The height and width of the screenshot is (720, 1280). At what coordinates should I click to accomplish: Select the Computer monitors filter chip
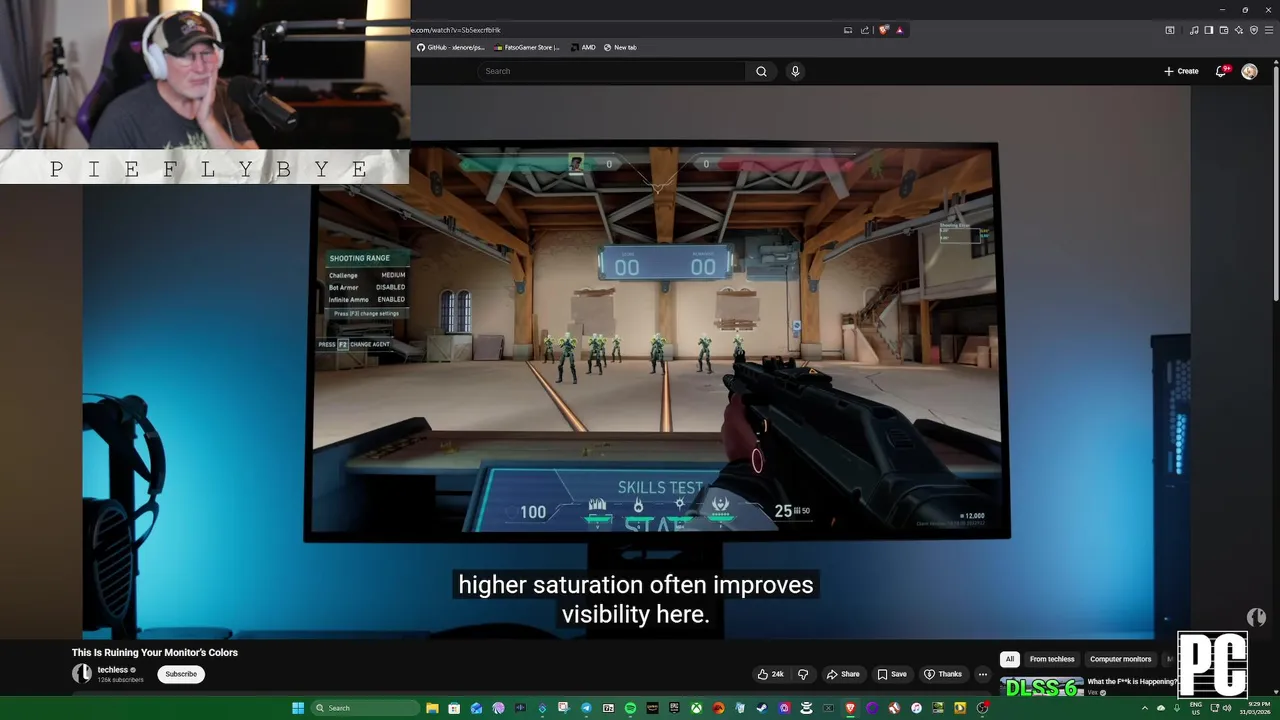point(1120,659)
